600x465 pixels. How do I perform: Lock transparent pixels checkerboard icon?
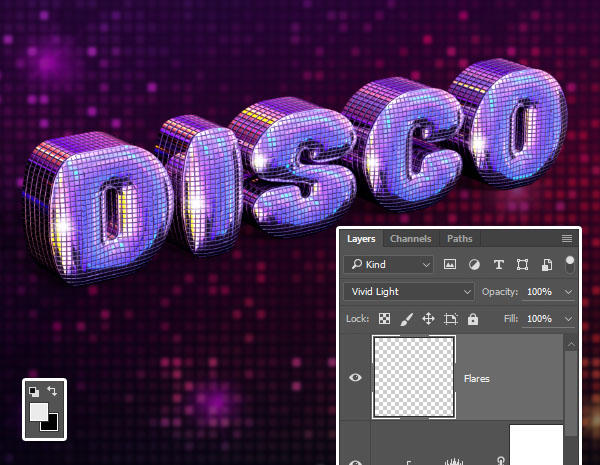tap(384, 318)
